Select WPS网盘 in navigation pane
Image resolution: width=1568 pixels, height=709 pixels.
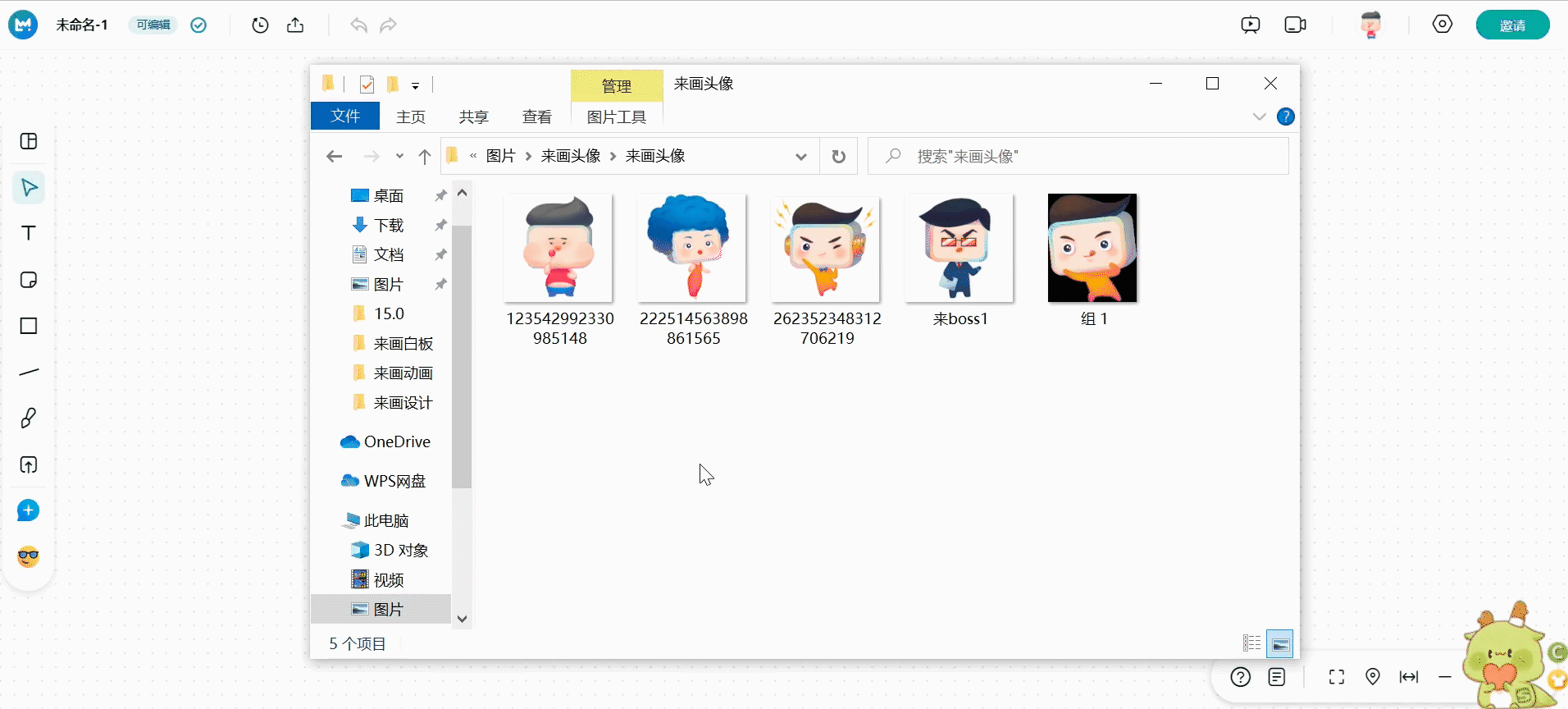point(394,481)
